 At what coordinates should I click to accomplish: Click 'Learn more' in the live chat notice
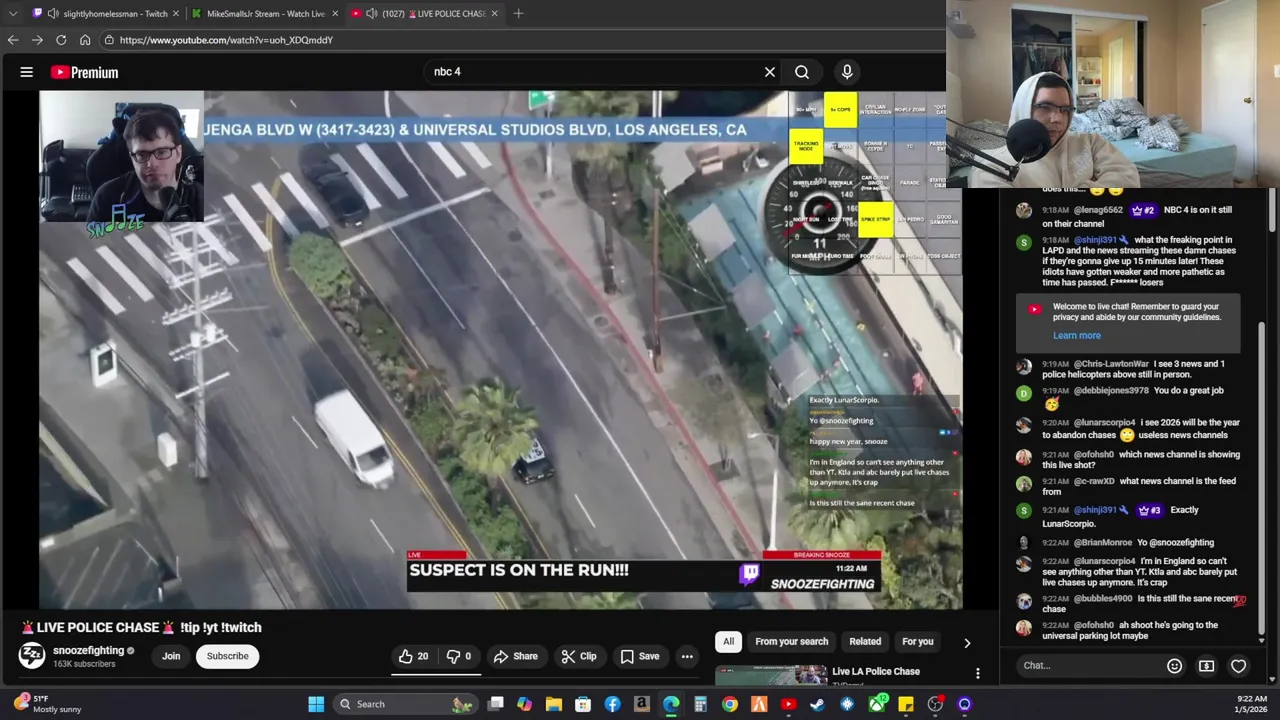coord(1076,336)
